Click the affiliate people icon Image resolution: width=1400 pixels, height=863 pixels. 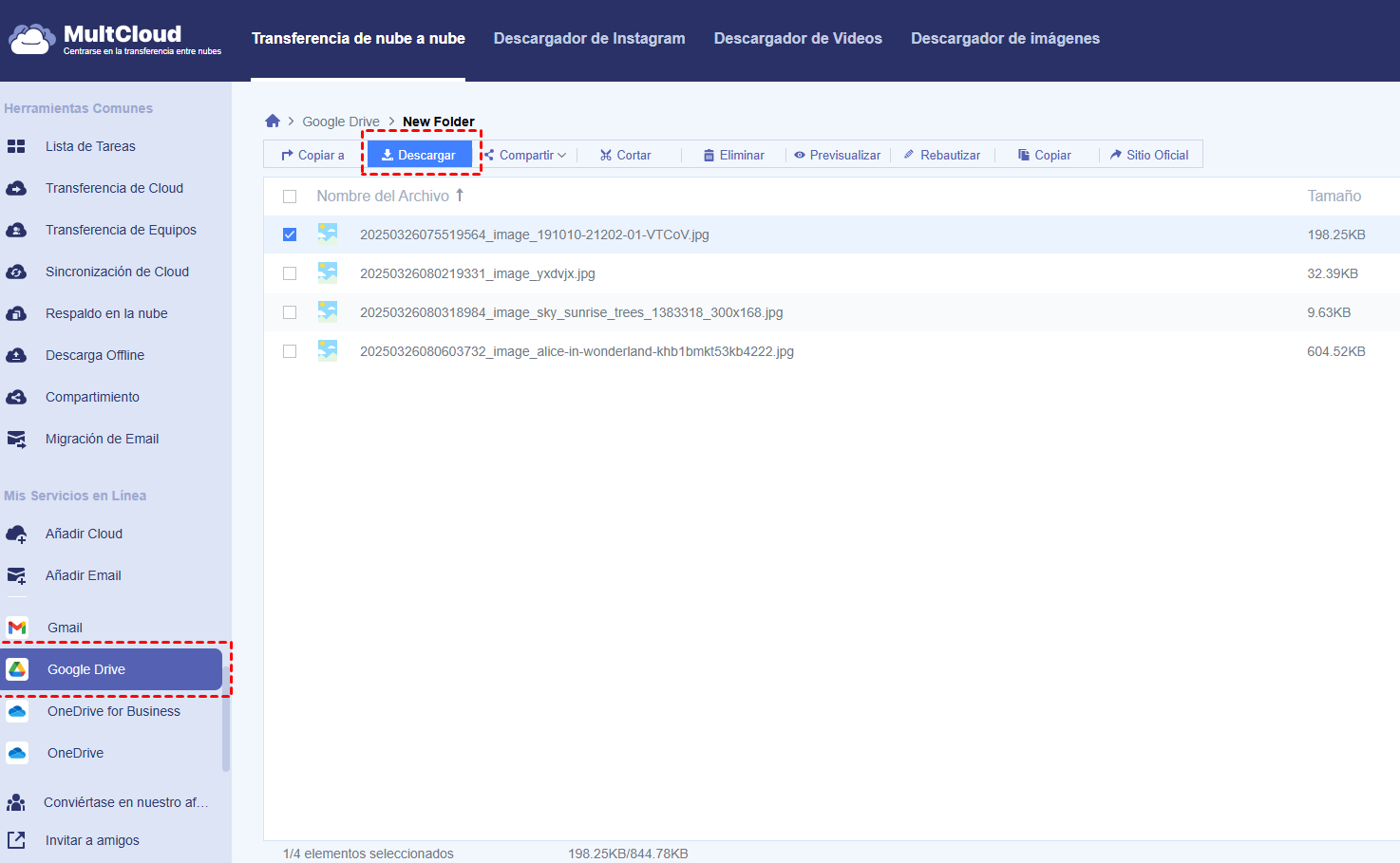click(x=16, y=802)
